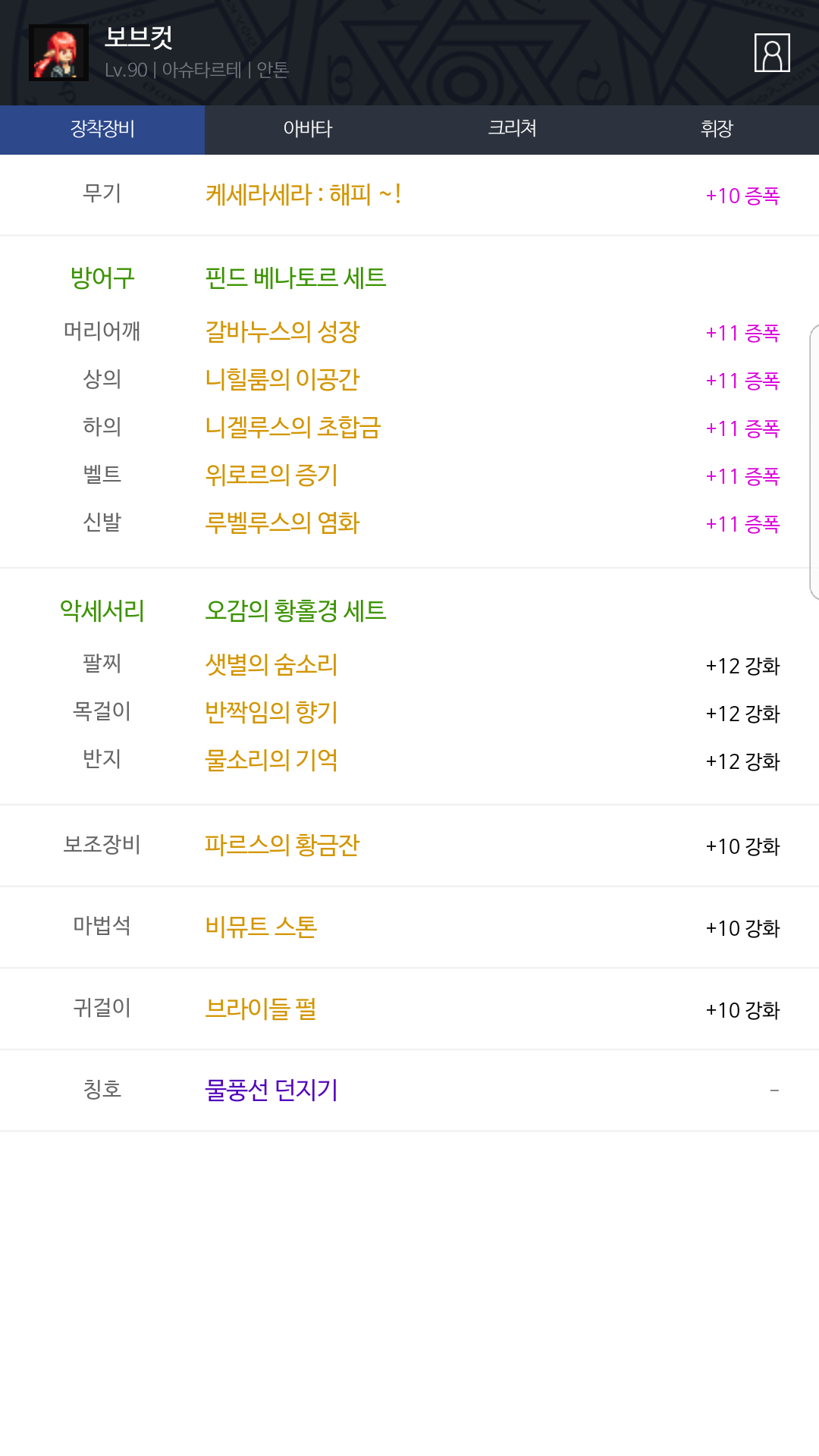Switch to the 아바타 tab
This screenshot has height=1456, width=819.
coord(307,129)
